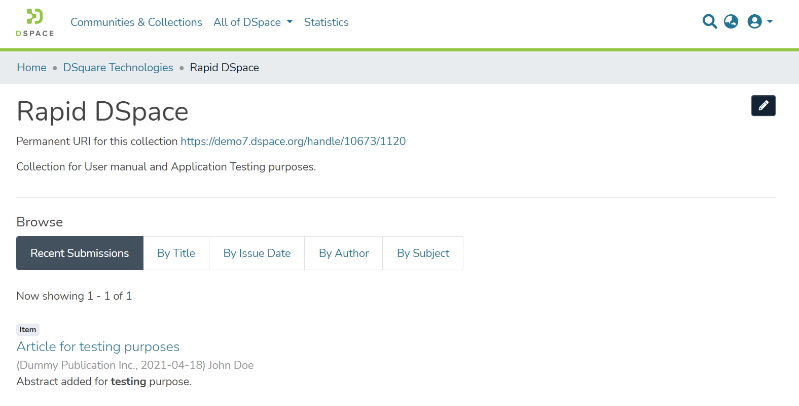Follow the permanent URI handle link
The width and height of the screenshot is (799, 406).
coord(293,142)
